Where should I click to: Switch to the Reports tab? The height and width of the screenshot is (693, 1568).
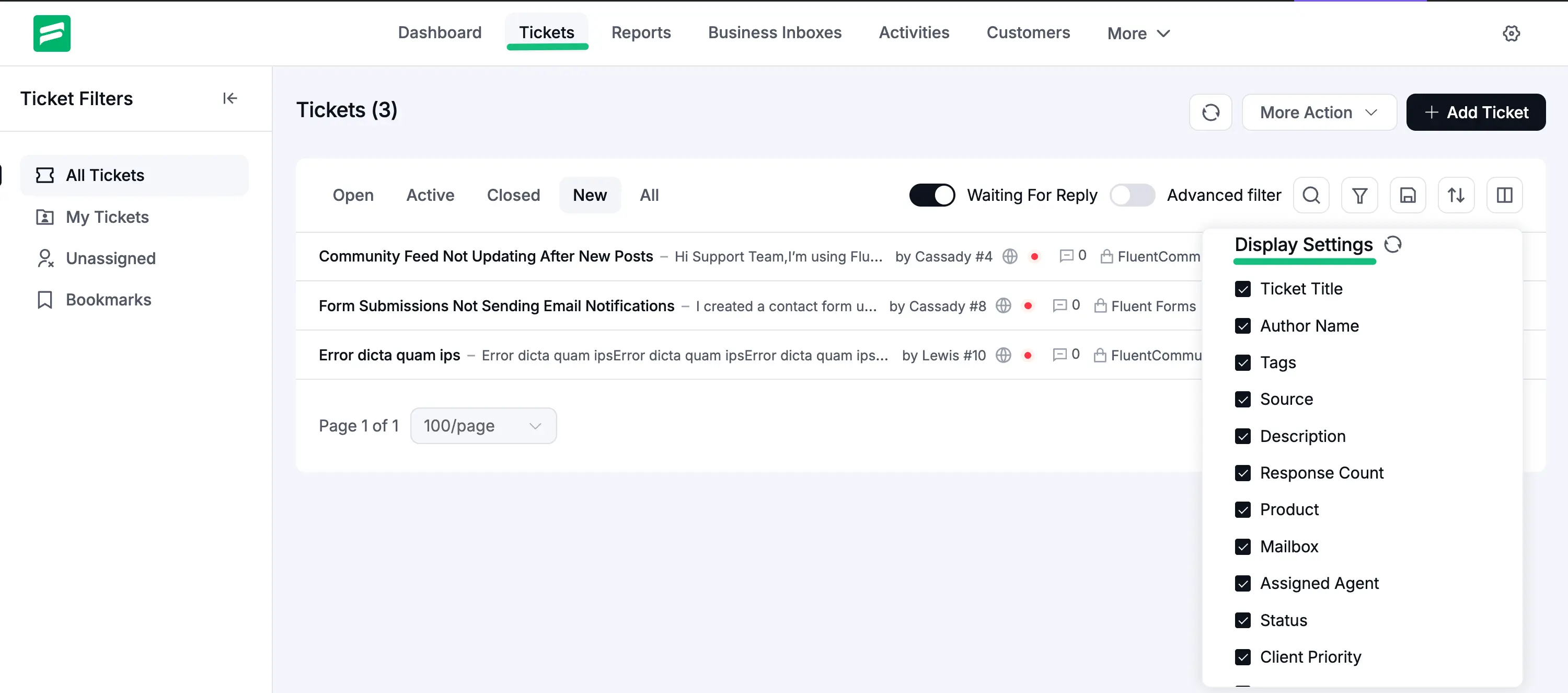(641, 33)
